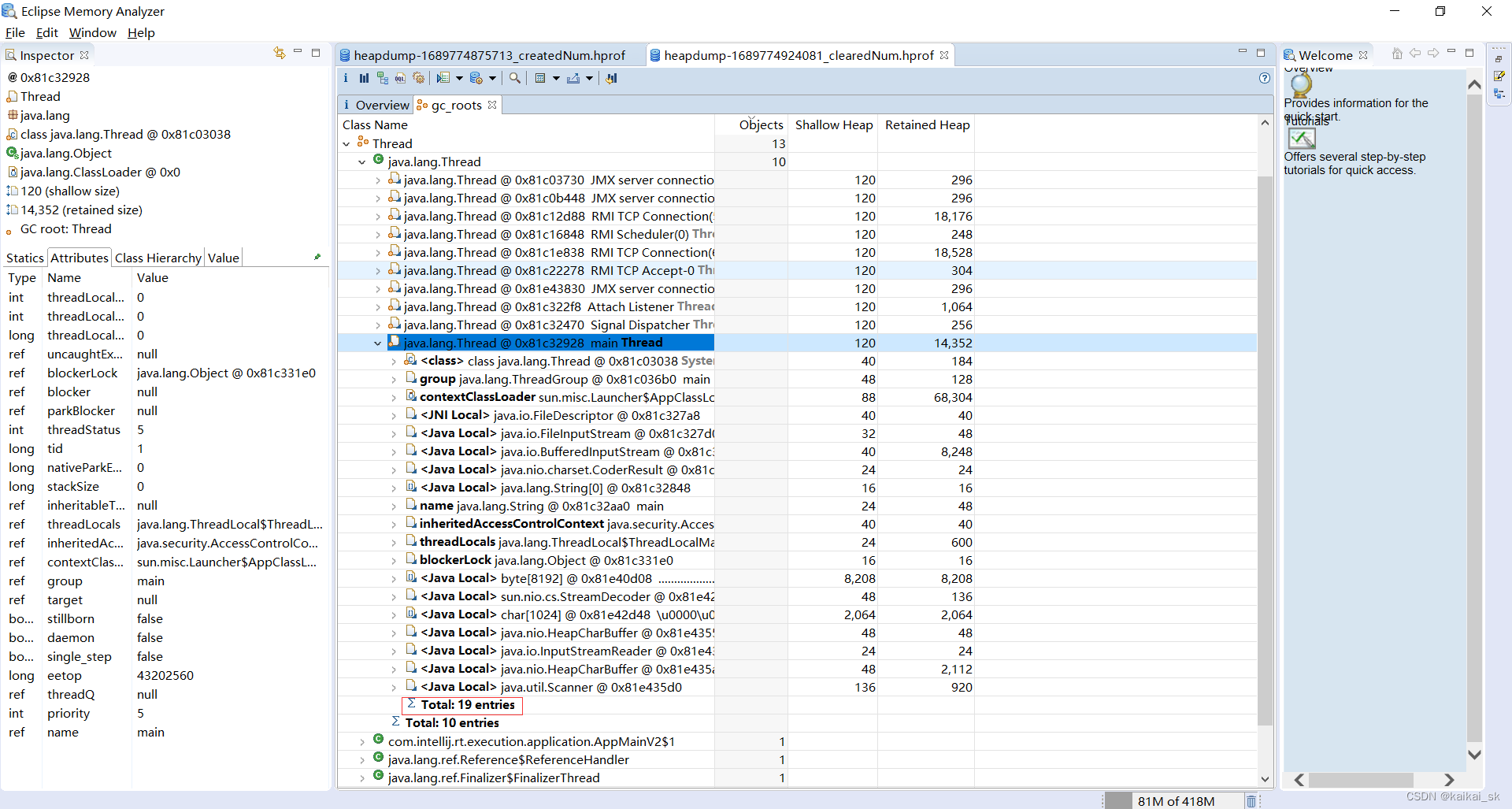The image size is (1512, 809).
Task: Maximize the heap dump editor area
Action: point(1261,52)
